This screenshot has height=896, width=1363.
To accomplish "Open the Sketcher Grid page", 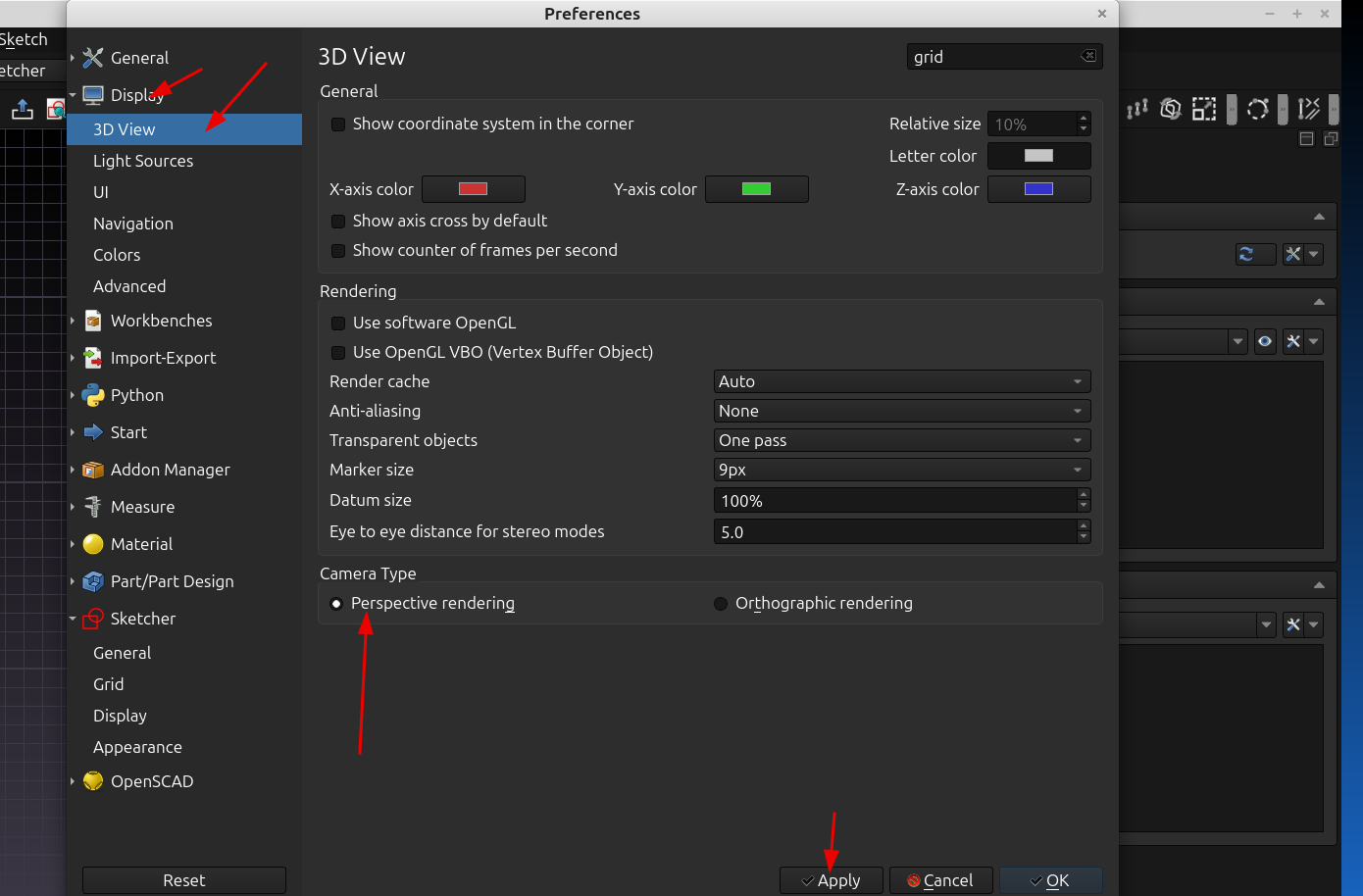I will pos(109,684).
